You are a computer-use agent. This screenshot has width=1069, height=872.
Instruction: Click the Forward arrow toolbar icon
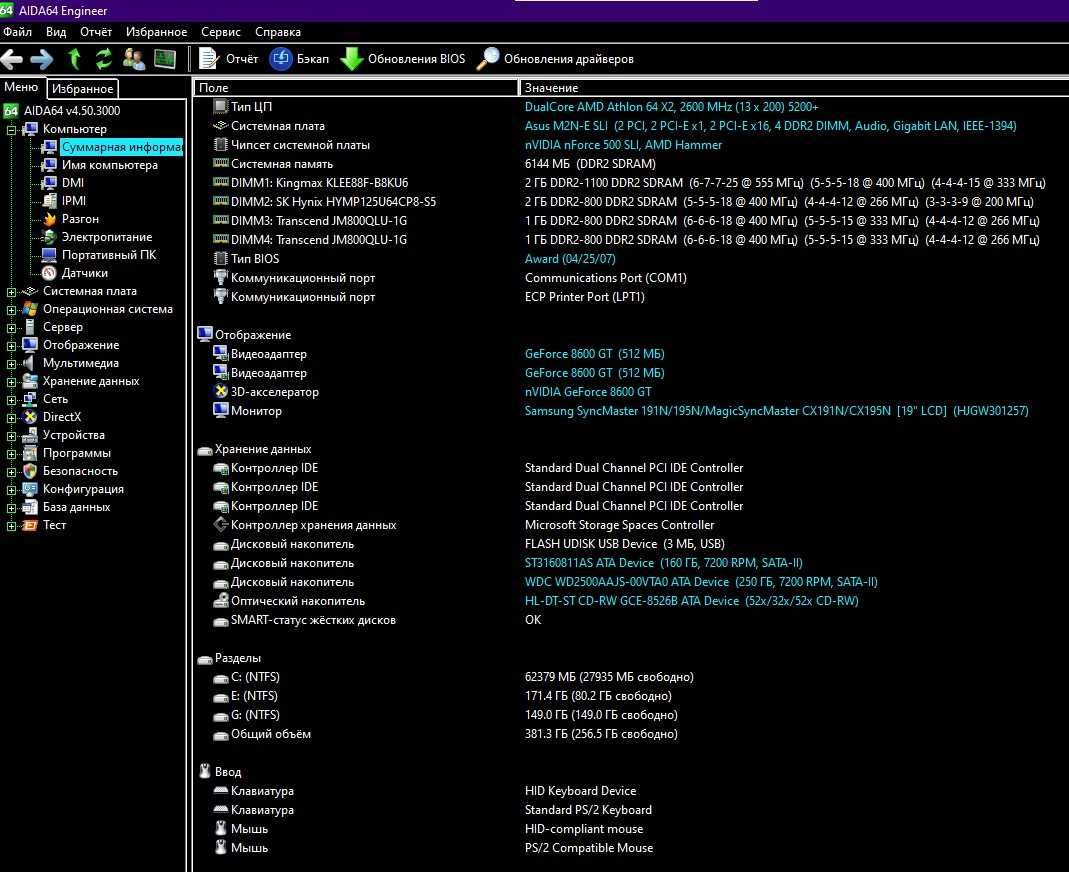[x=42, y=59]
